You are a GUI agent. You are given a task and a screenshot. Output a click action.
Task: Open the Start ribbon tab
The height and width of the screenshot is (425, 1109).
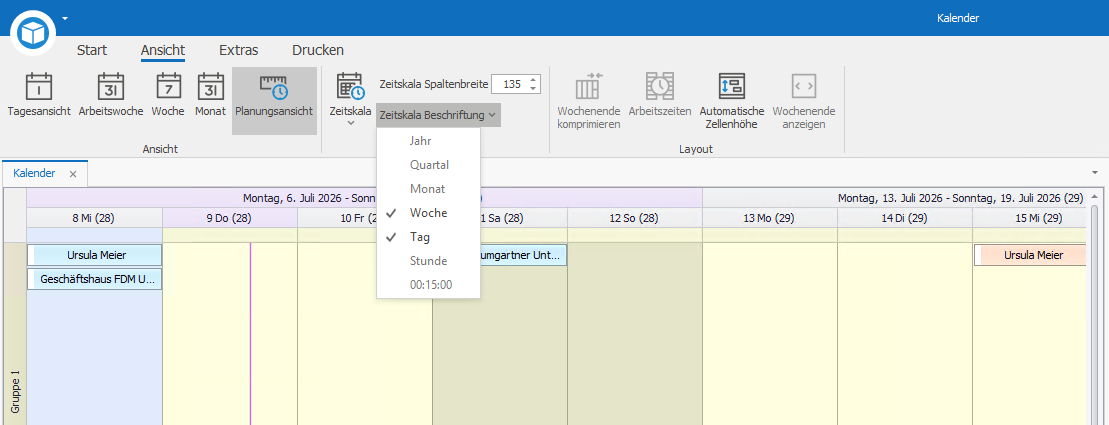coord(92,50)
